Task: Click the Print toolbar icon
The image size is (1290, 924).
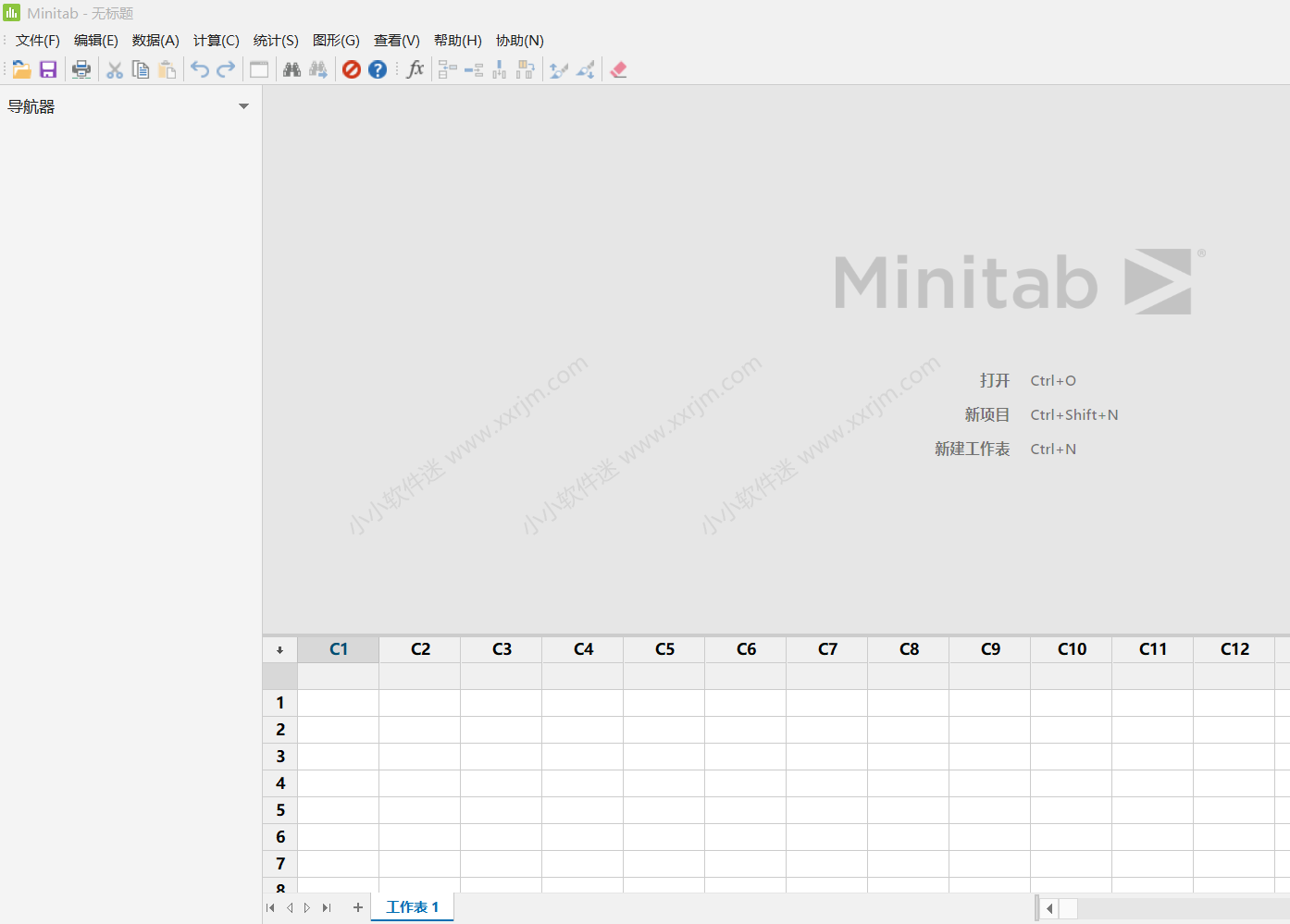Action: point(81,69)
